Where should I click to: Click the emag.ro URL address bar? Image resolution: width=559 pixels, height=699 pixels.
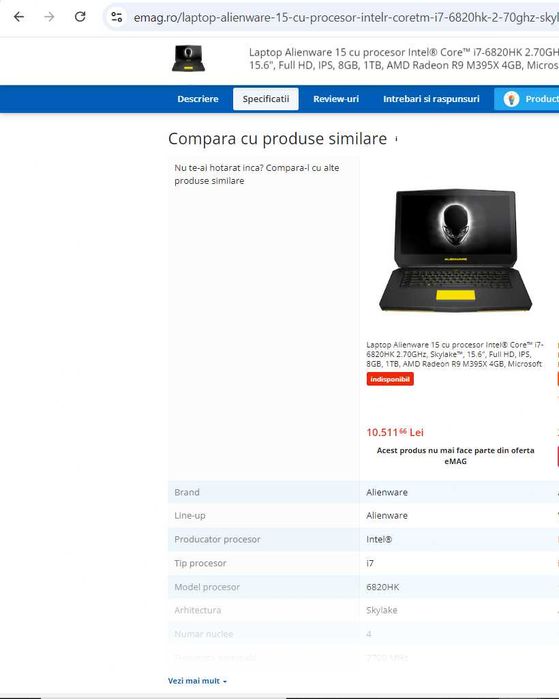coord(345,17)
